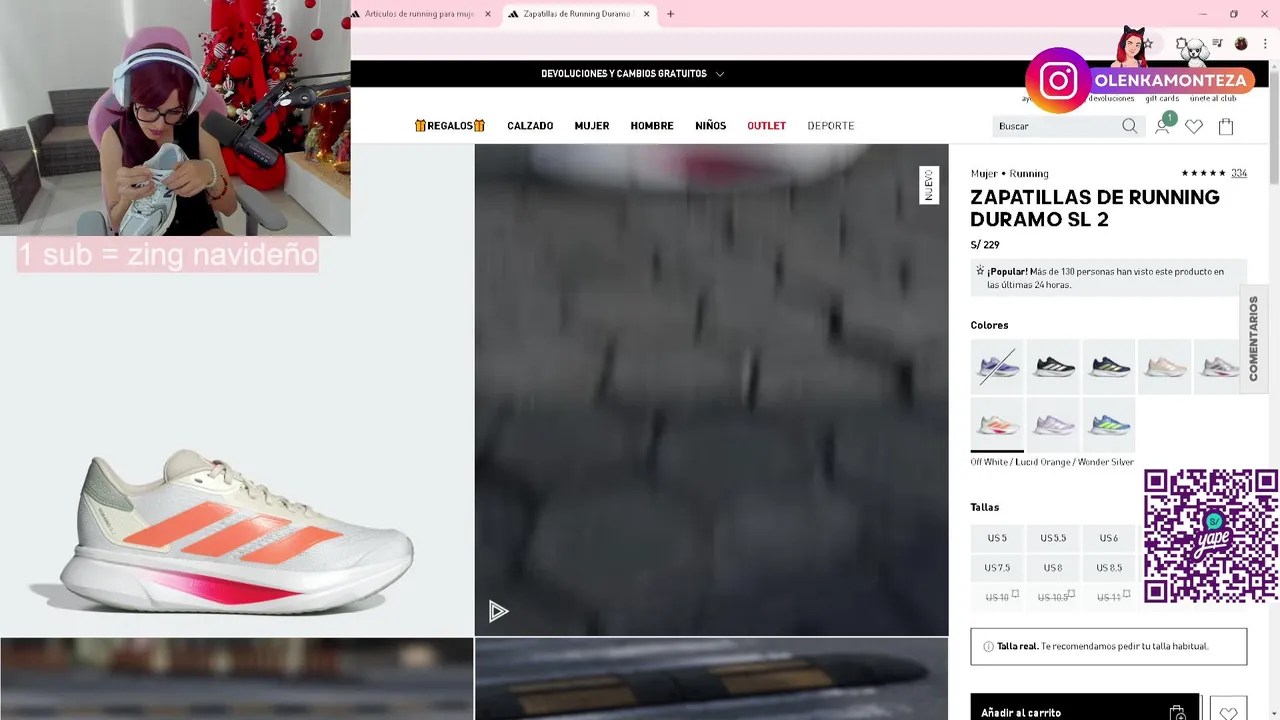Select the sold-out size US 10
This screenshot has width=1280, height=720.
tap(997, 597)
